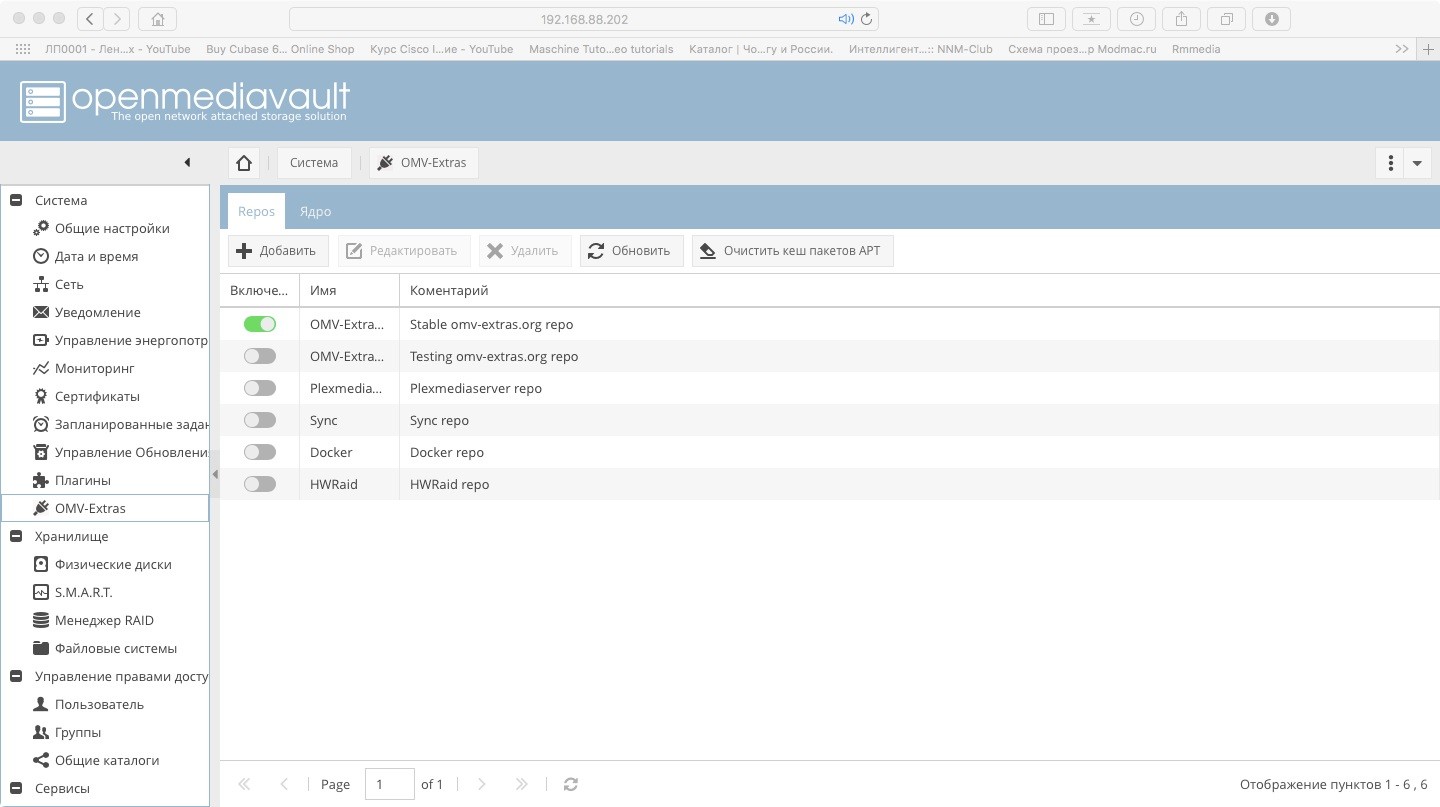Enable the Sync repo toggle
Viewport: 1440px width, 807px height.
tap(260, 420)
